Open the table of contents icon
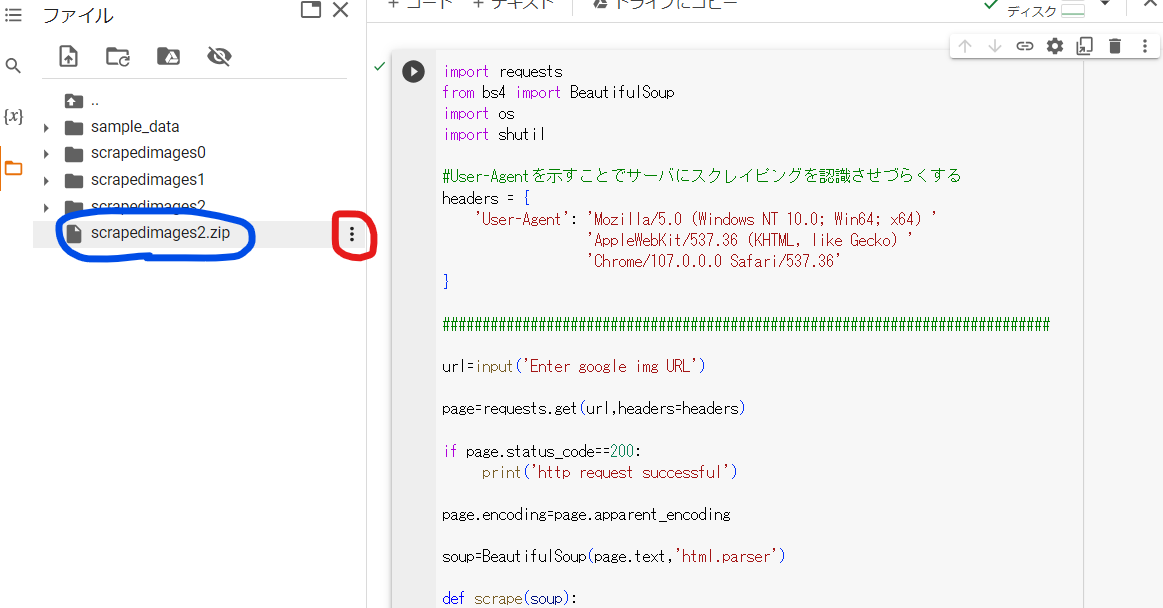 pyautogui.click(x=13, y=15)
